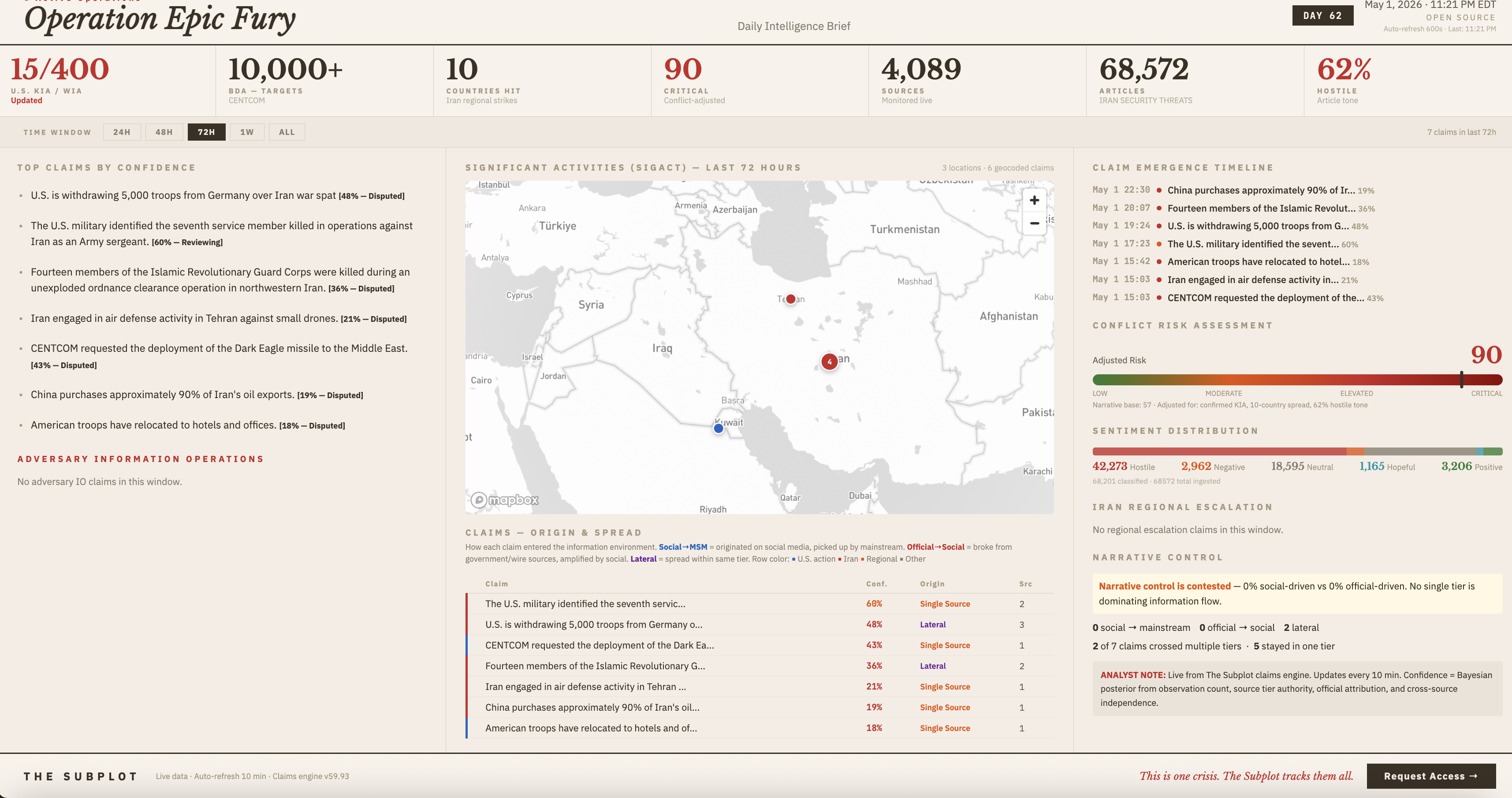This screenshot has width=1512, height=798.
Task: Click top claim about air defense activity in Tehran
Action: click(x=218, y=318)
